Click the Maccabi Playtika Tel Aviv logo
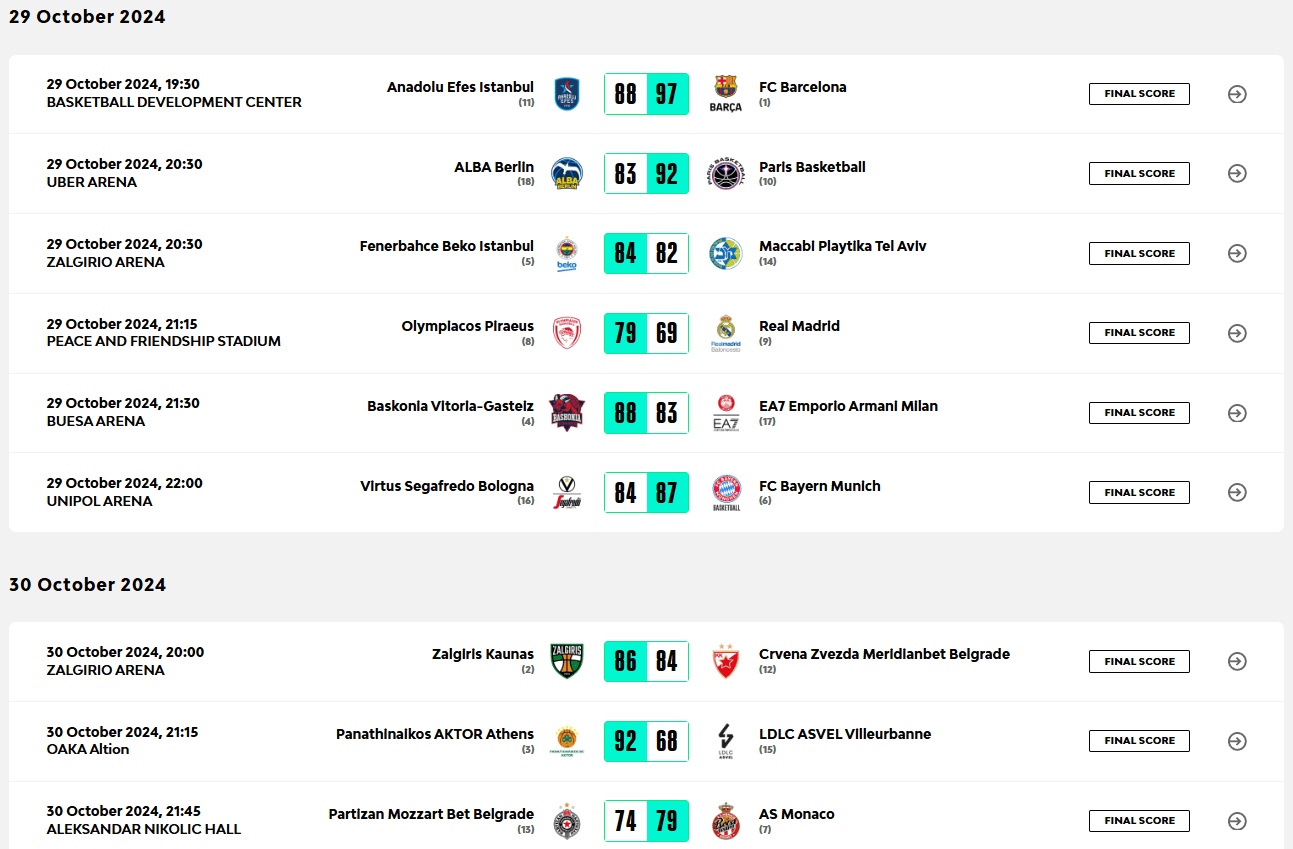Image resolution: width=1293 pixels, height=849 pixels. (726, 253)
